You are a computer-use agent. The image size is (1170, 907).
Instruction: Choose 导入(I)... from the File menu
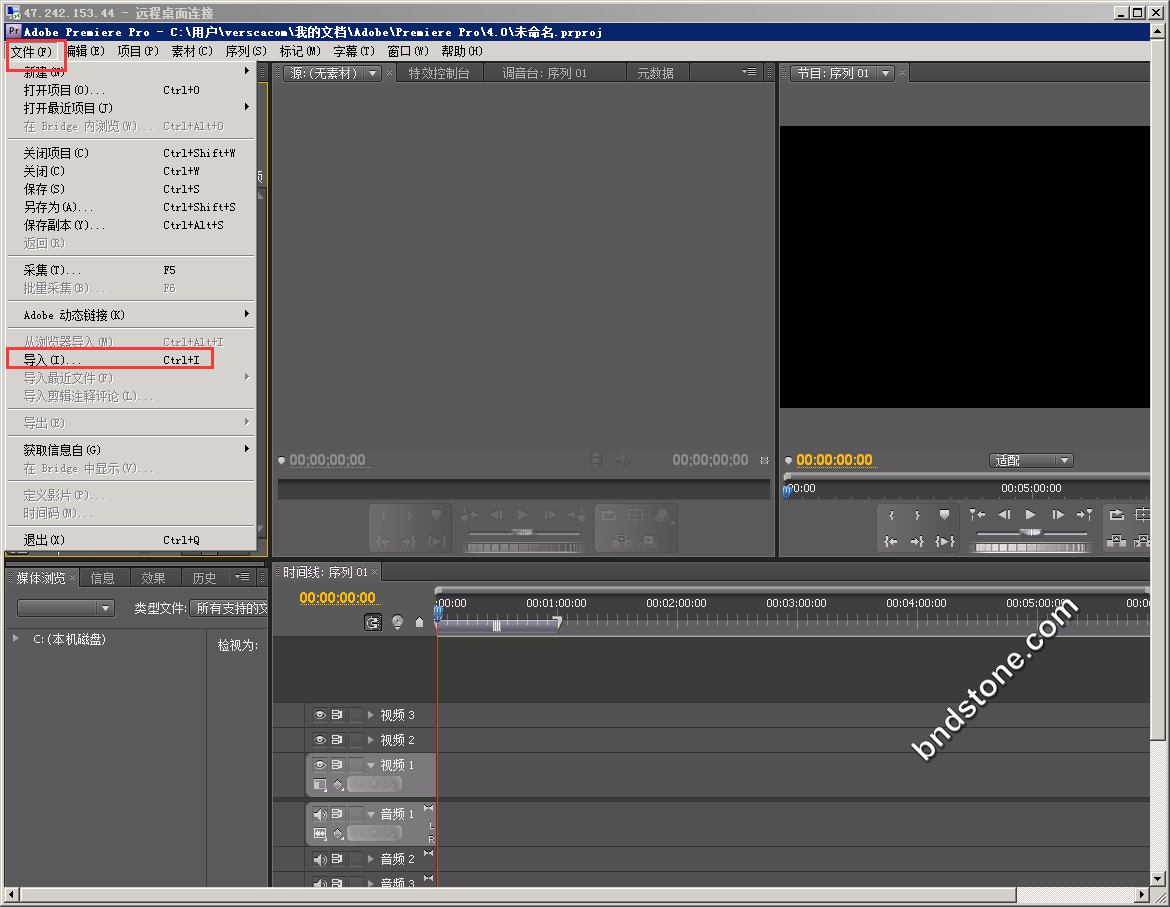pyautogui.click(x=53, y=360)
